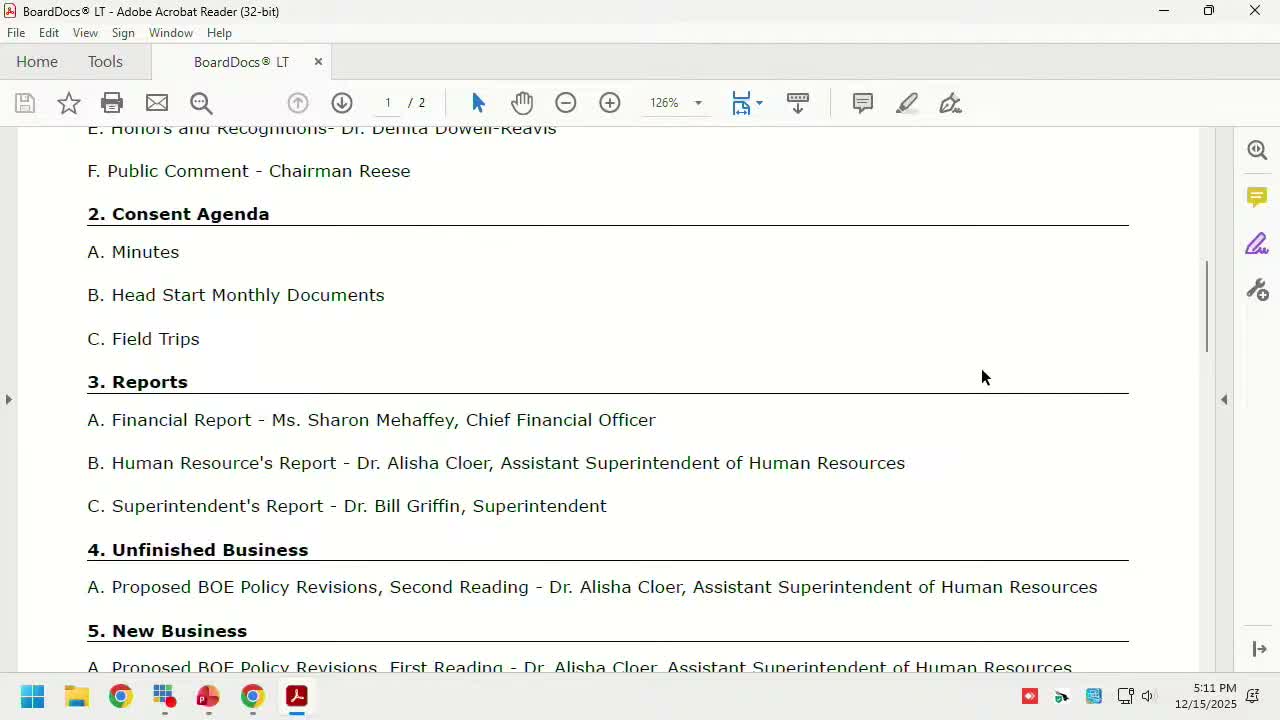Expand the fit page options dropdown
This screenshot has height=720, width=1280.
tap(759, 103)
